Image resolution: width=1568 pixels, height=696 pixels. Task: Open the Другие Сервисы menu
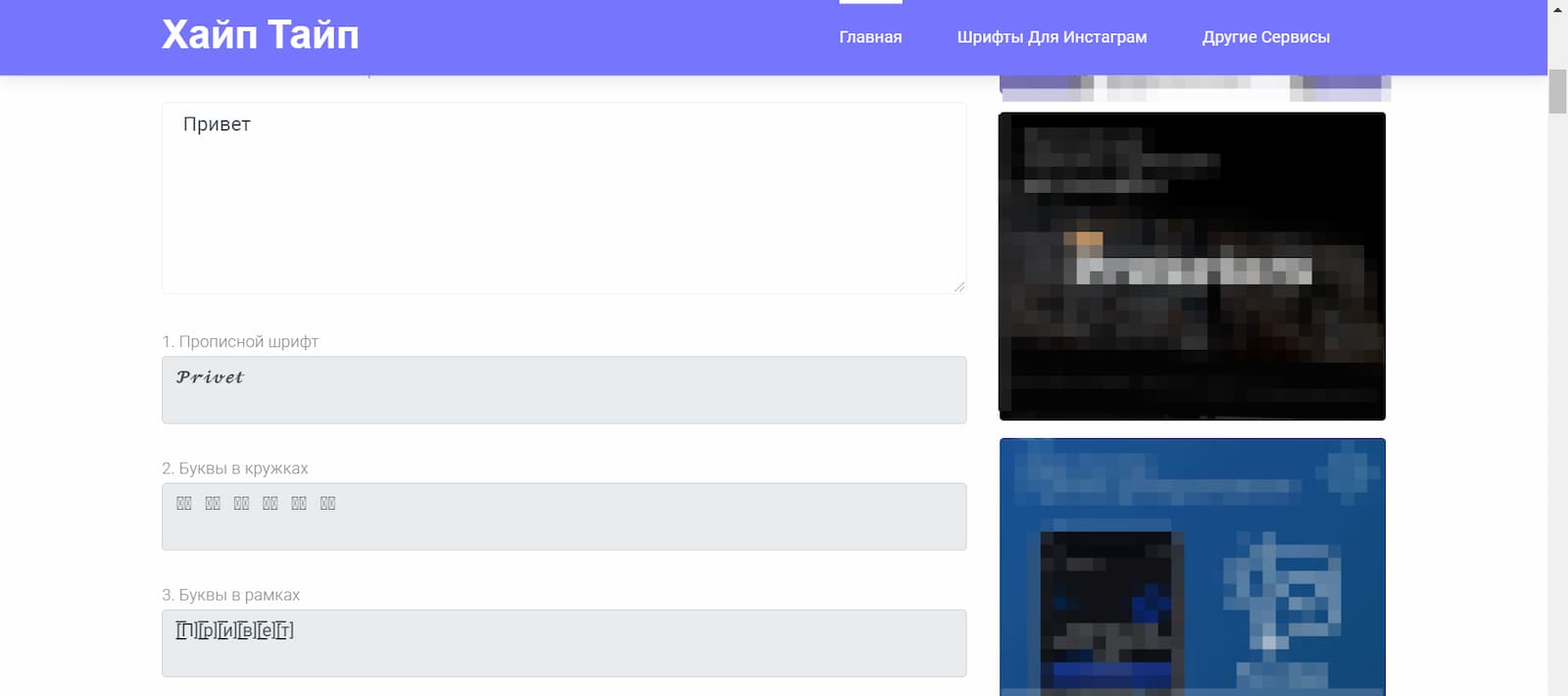1265,37
